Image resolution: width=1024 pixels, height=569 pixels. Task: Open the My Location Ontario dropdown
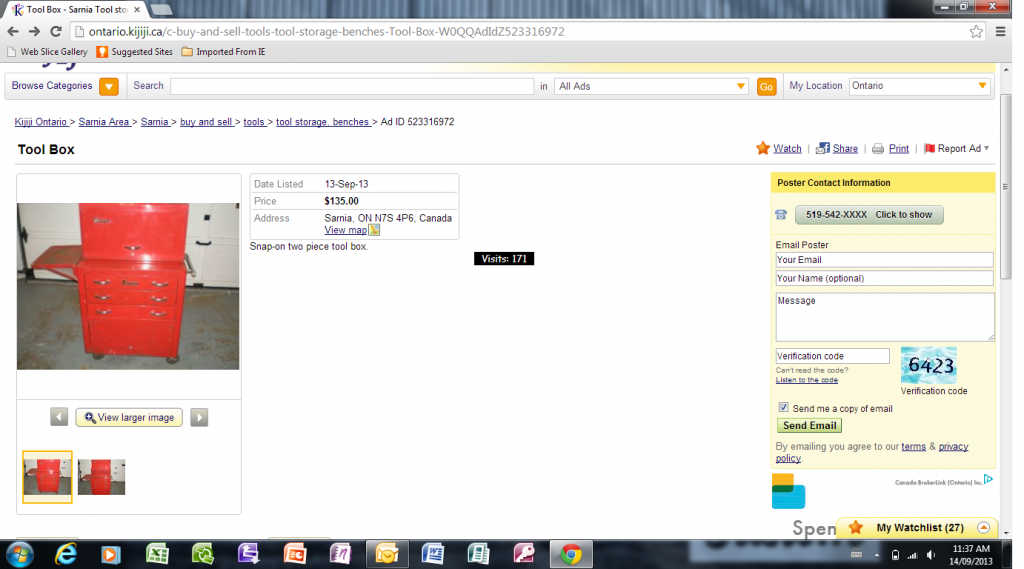tap(982, 87)
